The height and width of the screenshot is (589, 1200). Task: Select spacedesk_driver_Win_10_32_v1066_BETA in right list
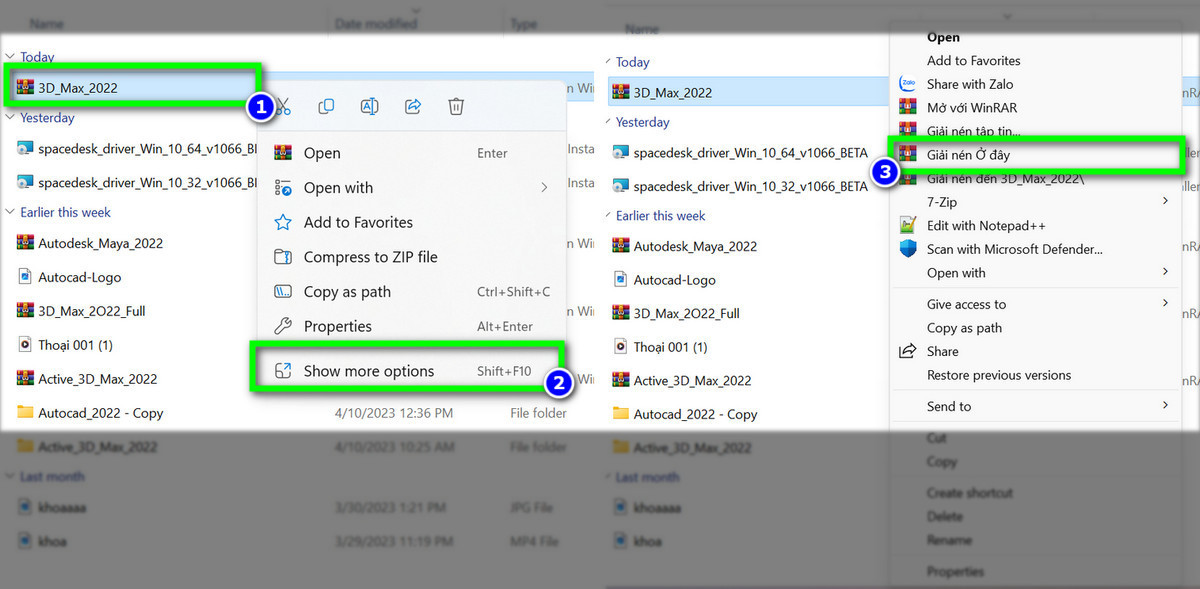[751, 186]
